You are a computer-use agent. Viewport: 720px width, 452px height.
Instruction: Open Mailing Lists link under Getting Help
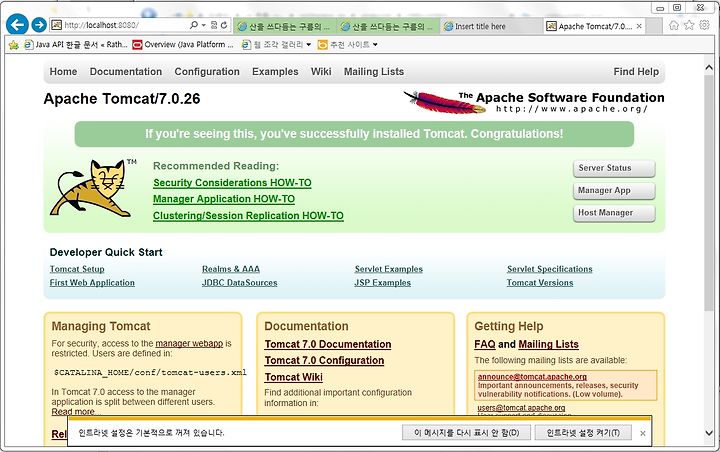[x=548, y=344]
